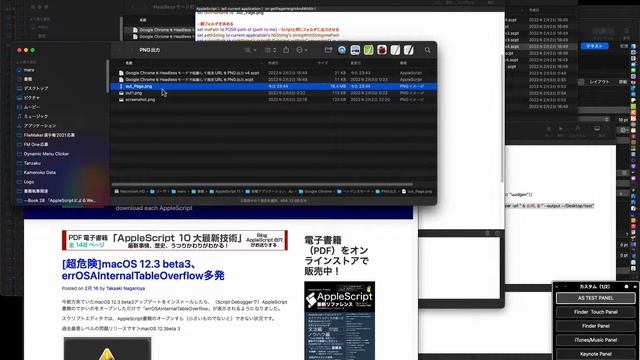The height and width of the screenshot is (360, 640).
Task: Click the green app icon in Finder toolbar
Action: tap(369, 50)
